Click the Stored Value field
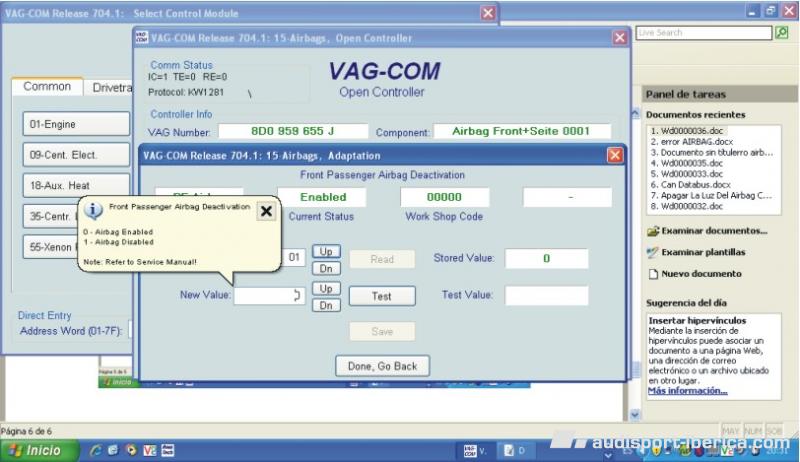This screenshot has height=462, width=800. 546,259
